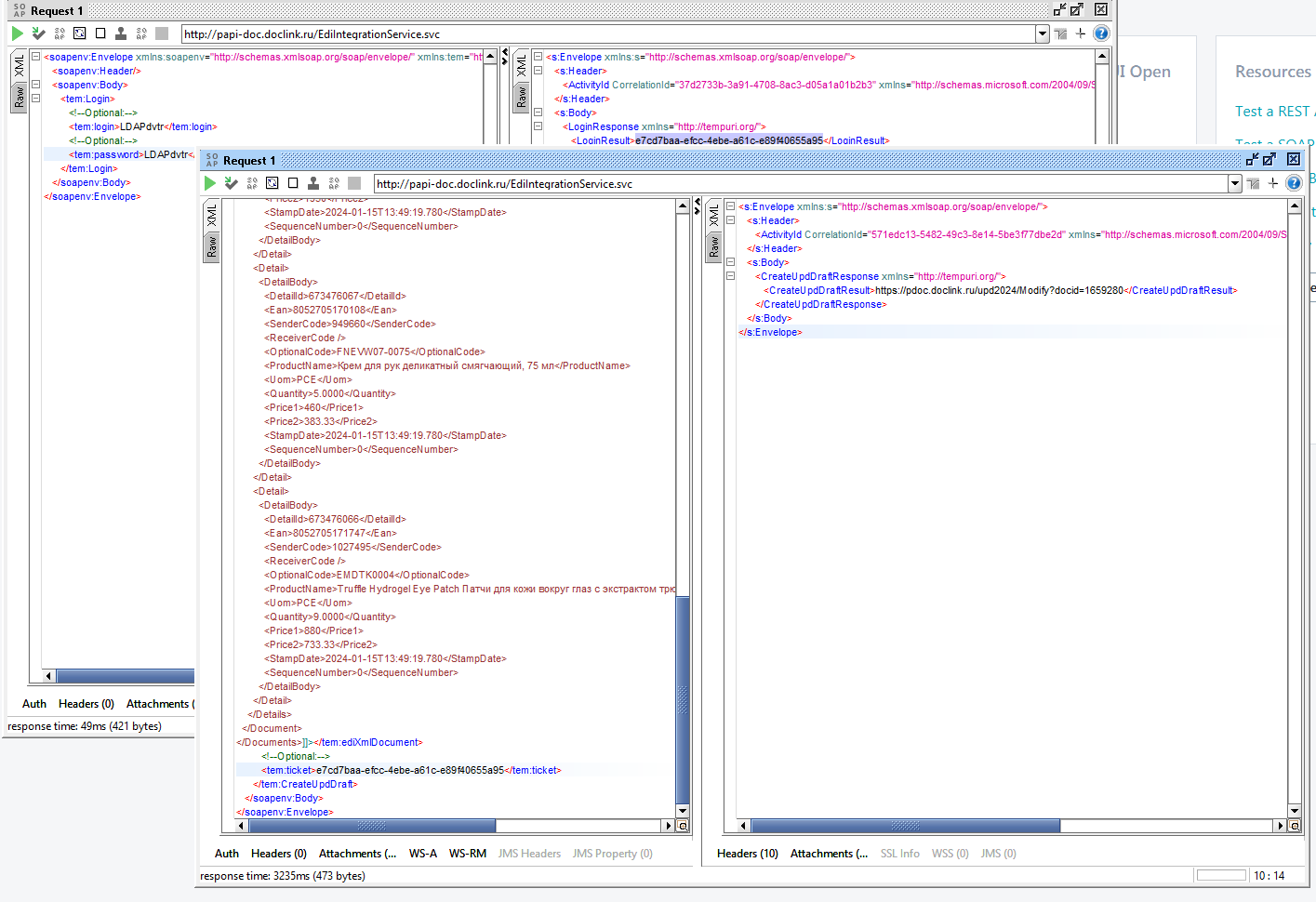Viewport: 1316px width, 902px height.
Task: Click Create empty request icon in front window
Action: tap(293, 183)
